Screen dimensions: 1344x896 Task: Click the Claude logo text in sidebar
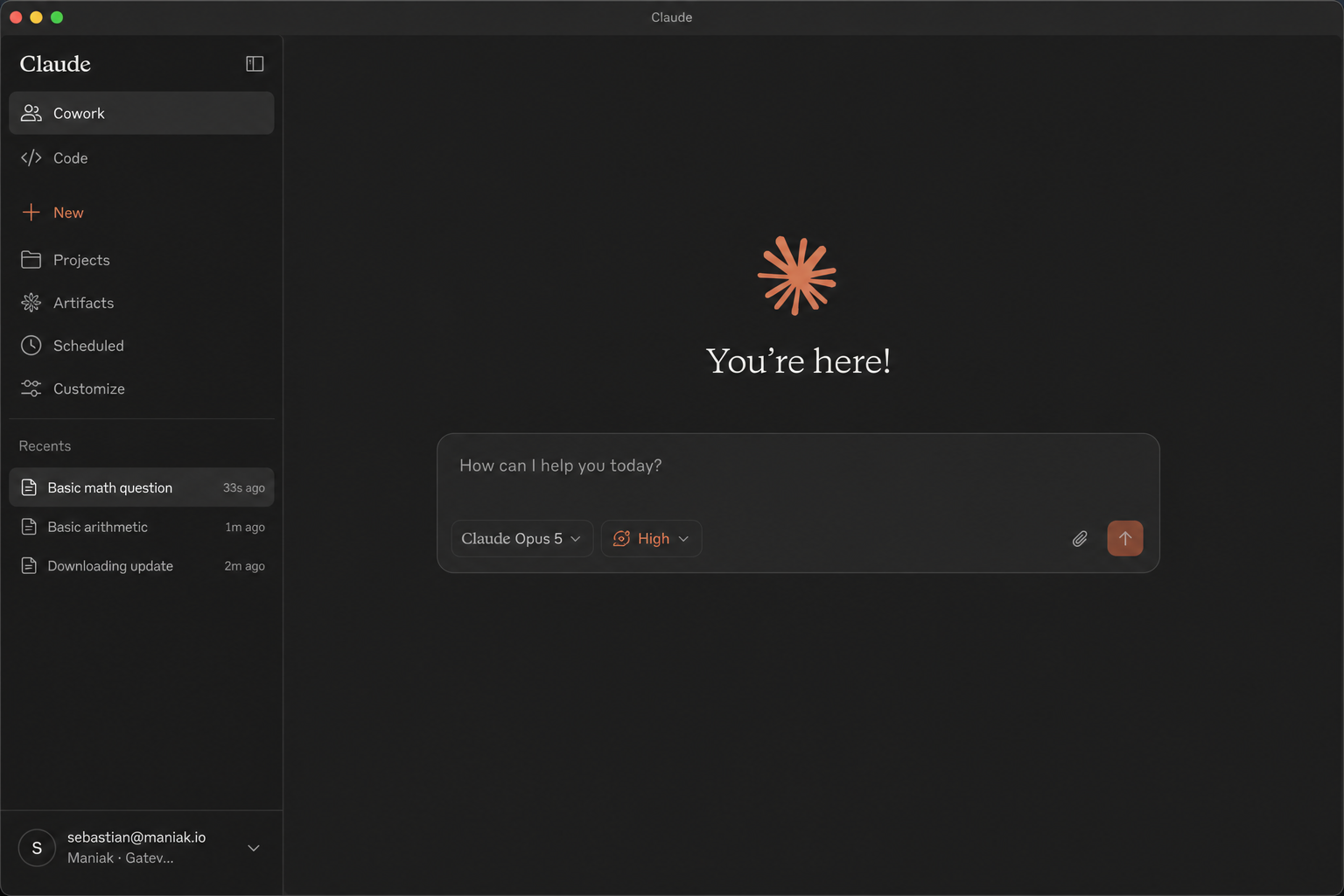click(x=55, y=64)
